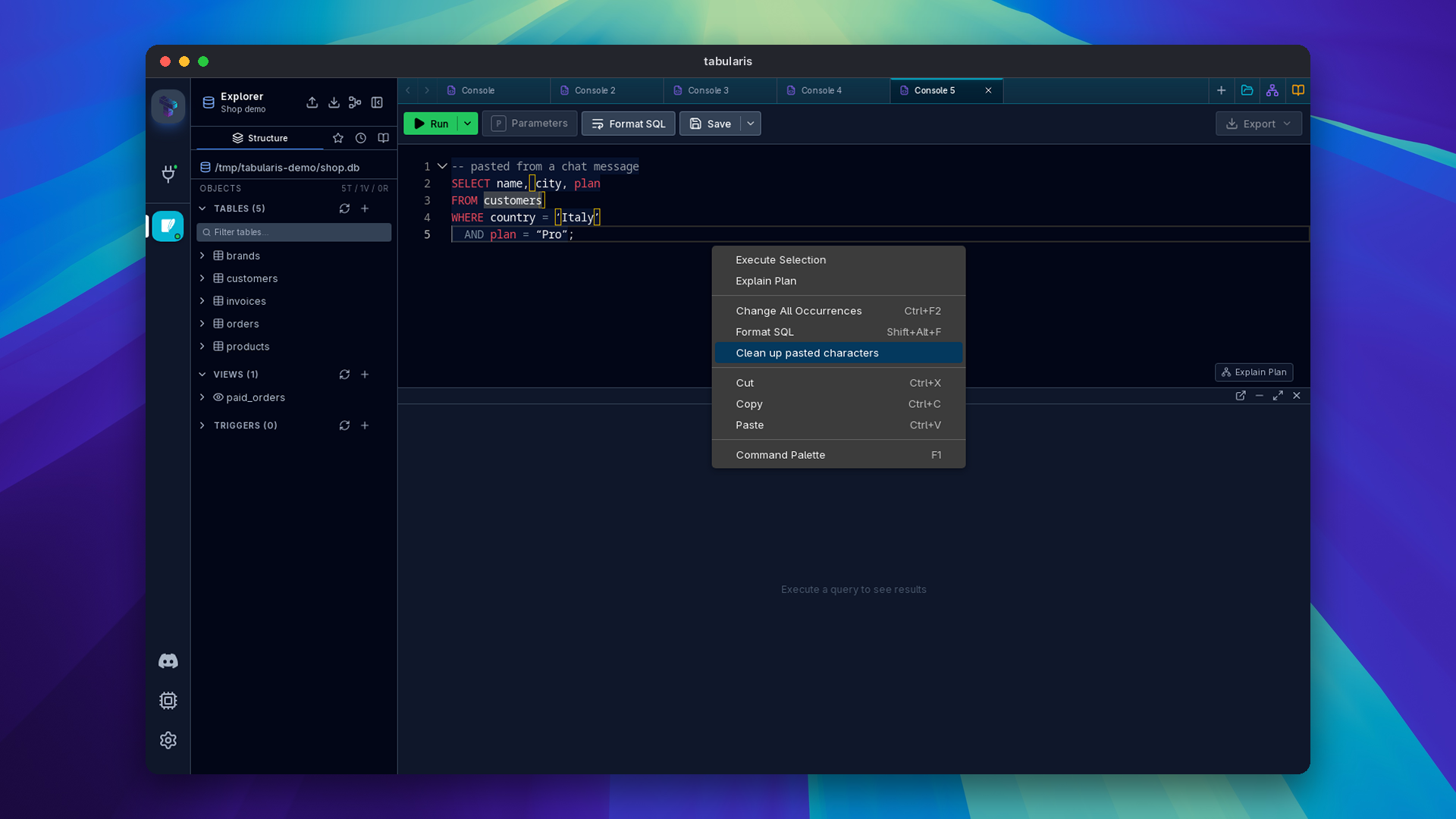Image resolution: width=1456 pixels, height=819 pixels.
Task: Choose Execute Selection in context menu
Action: [838, 260]
